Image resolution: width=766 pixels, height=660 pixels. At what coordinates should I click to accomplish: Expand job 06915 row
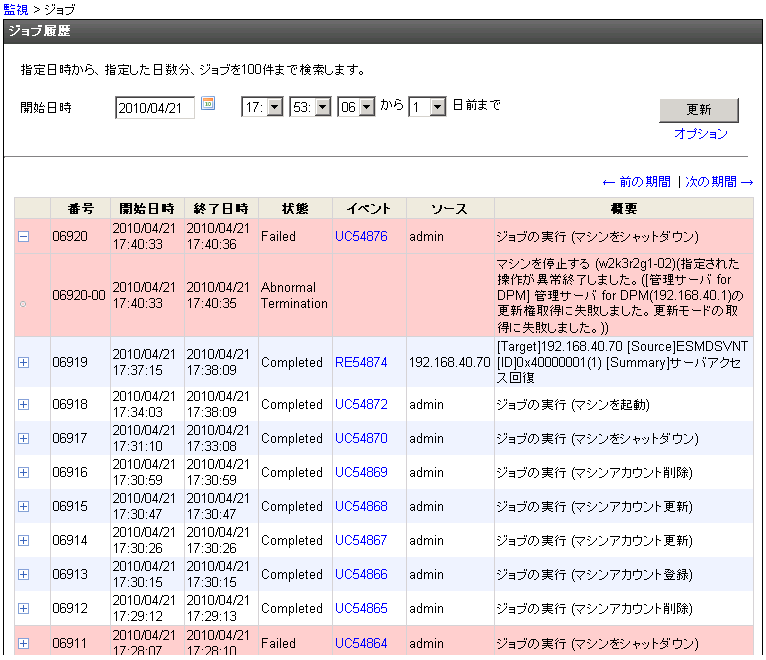(23, 507)
